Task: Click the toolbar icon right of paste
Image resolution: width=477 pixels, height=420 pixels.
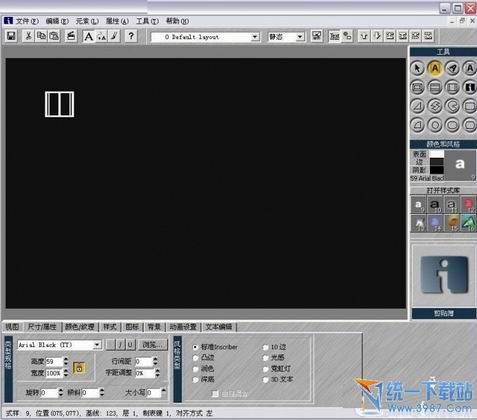Action: coord(71,36)
